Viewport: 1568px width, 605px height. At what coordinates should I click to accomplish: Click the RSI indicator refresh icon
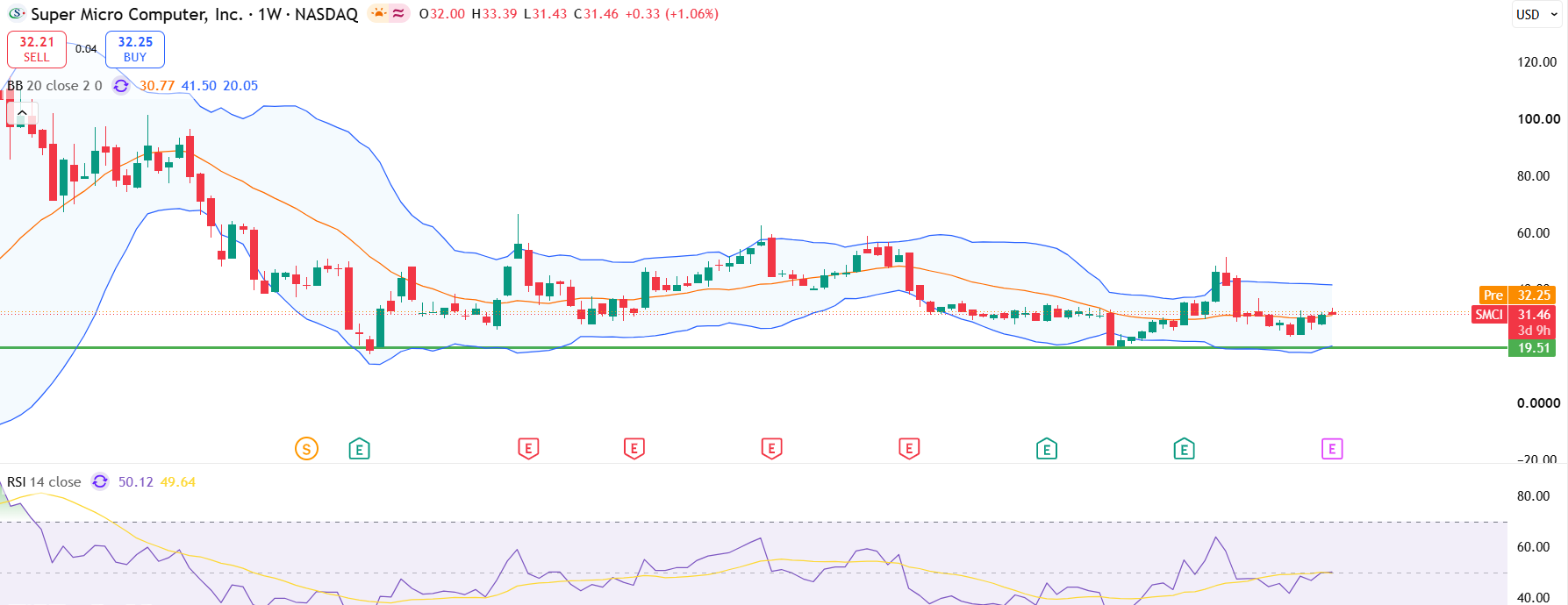click(100, 482)
